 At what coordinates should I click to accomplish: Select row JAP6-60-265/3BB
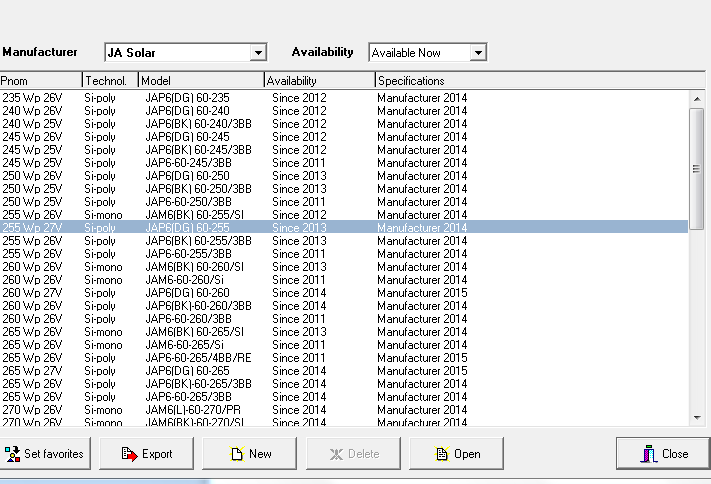[344, 397]
